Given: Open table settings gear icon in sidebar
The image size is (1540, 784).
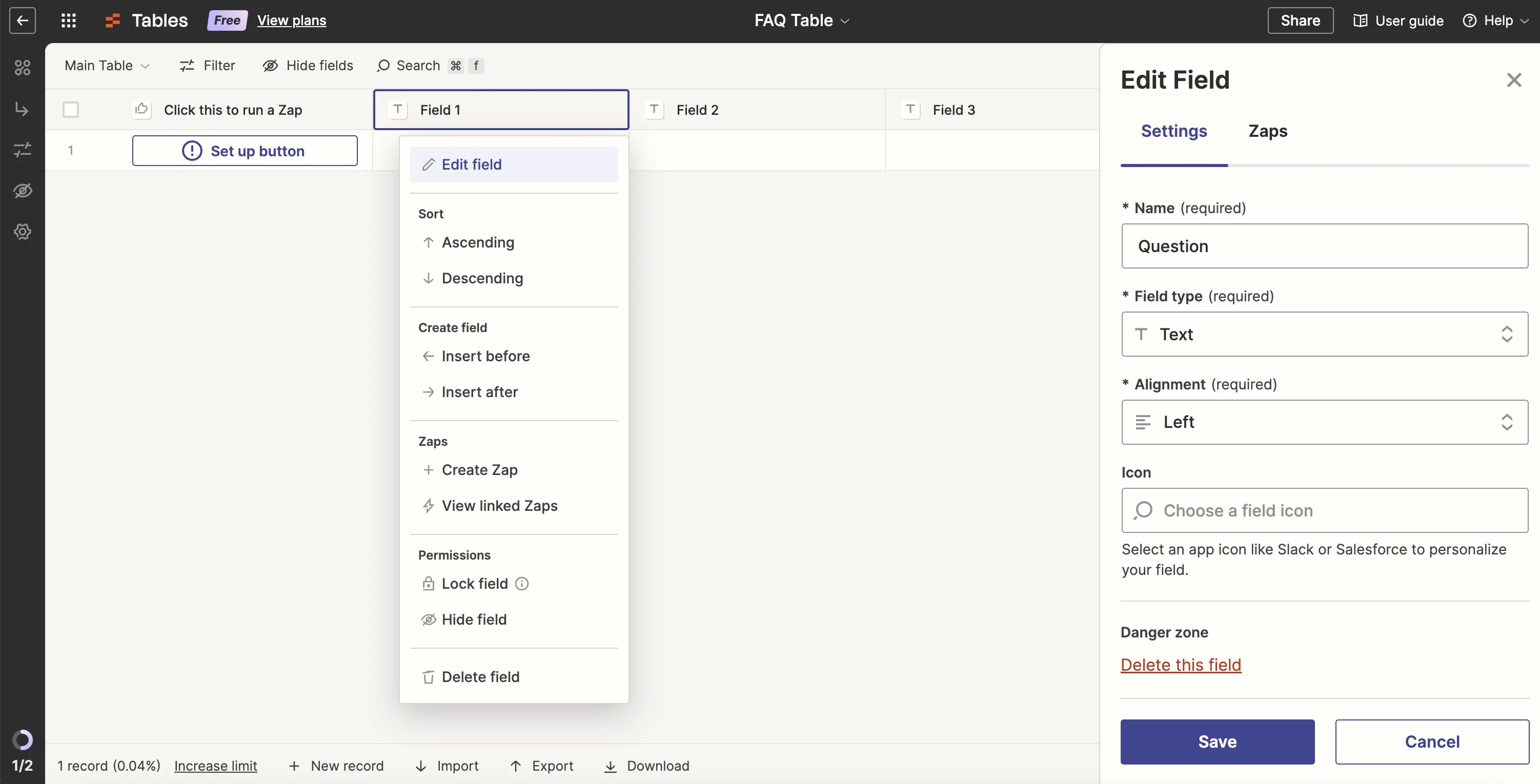Looking at the screenshot, I should pyautogui.click(x=23, y=232).
